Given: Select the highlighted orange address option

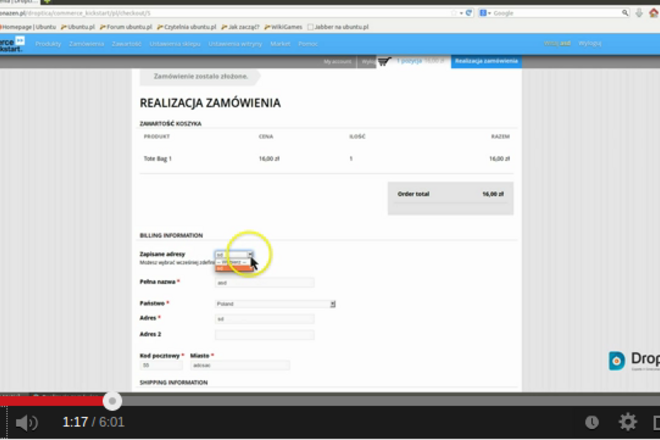Looking at the screenshot, I should click(x=234, y=268).
